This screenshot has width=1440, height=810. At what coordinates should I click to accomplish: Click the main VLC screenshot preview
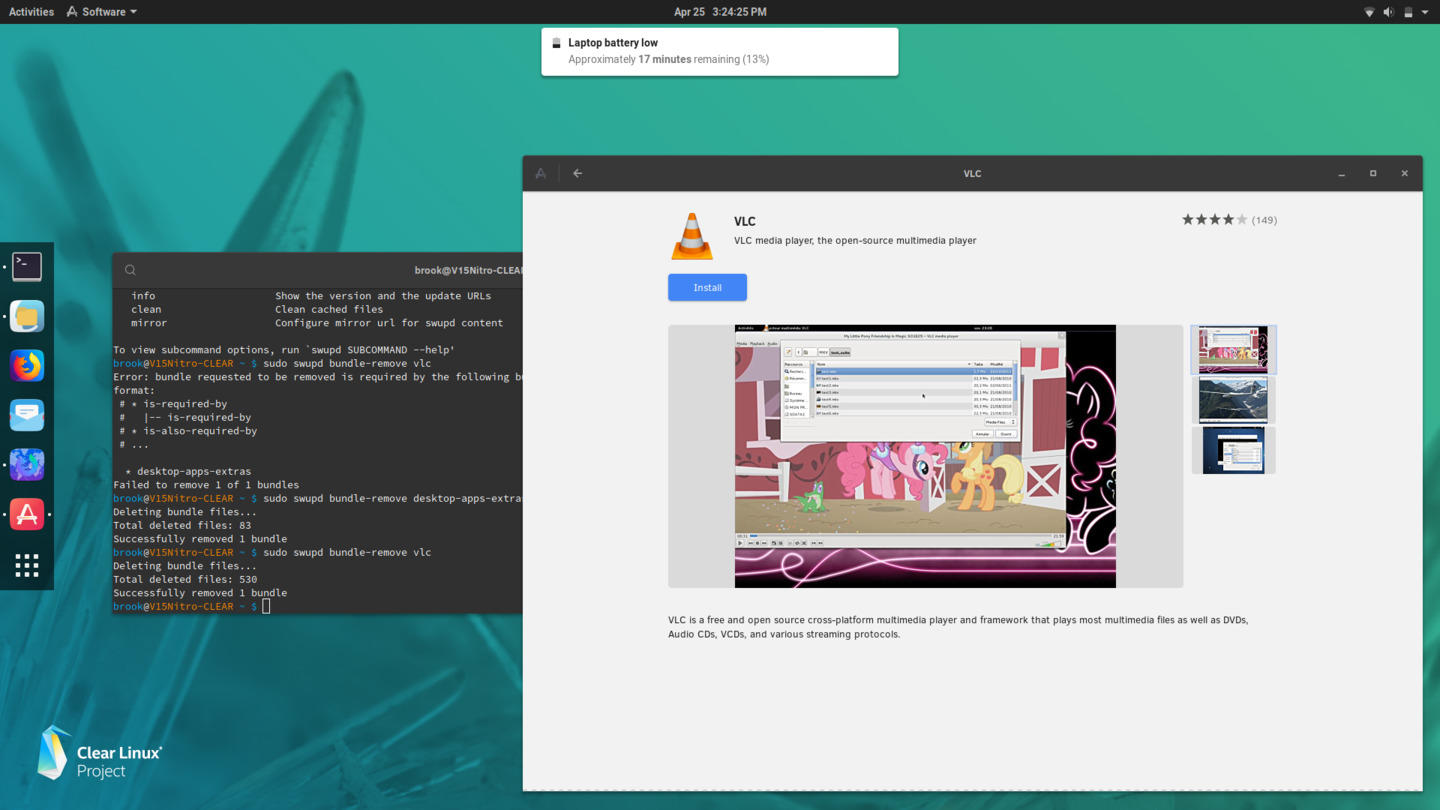click(925, 456)
